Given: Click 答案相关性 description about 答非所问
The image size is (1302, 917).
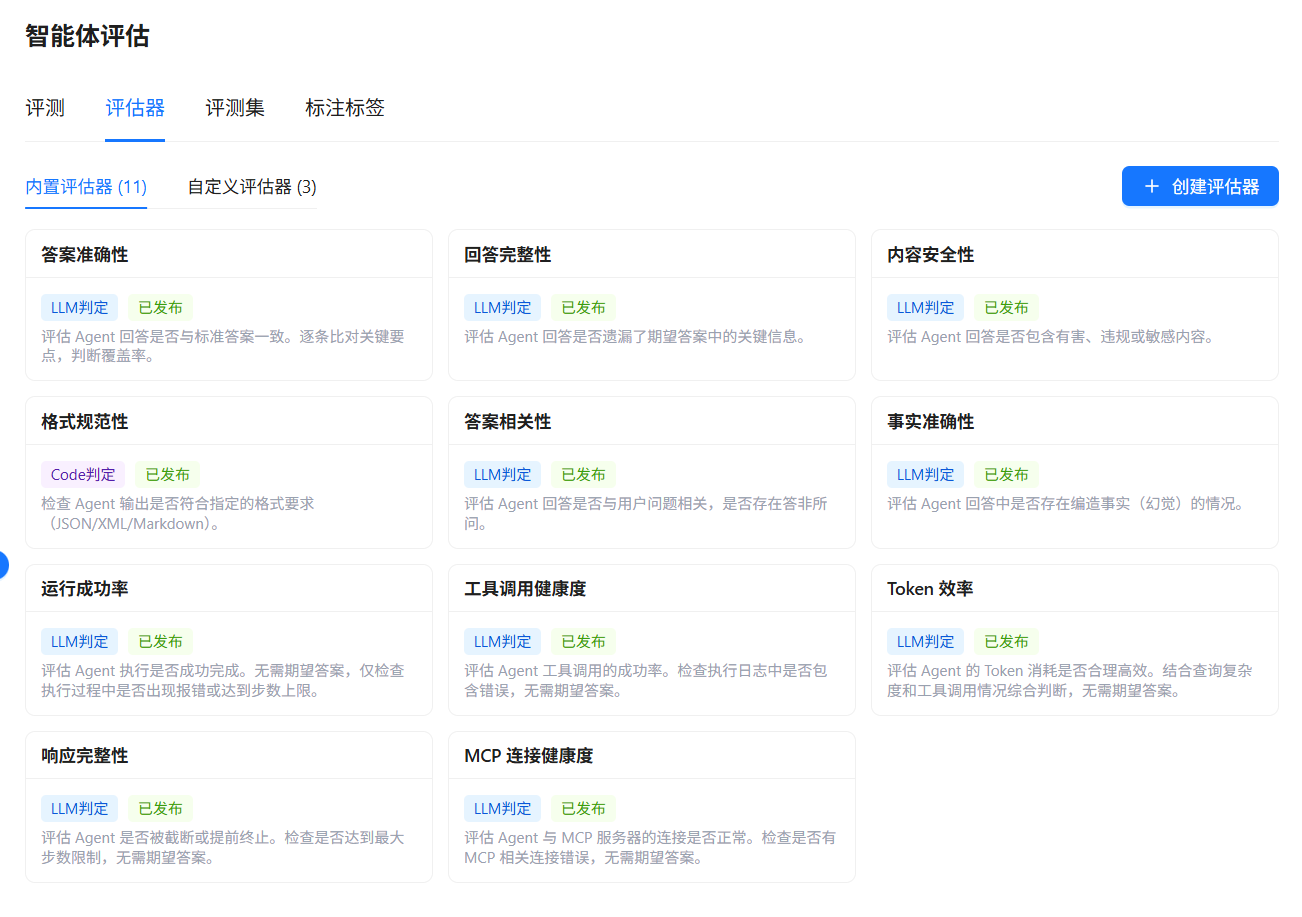Looking at the screenshot, I should coord(646,513).
